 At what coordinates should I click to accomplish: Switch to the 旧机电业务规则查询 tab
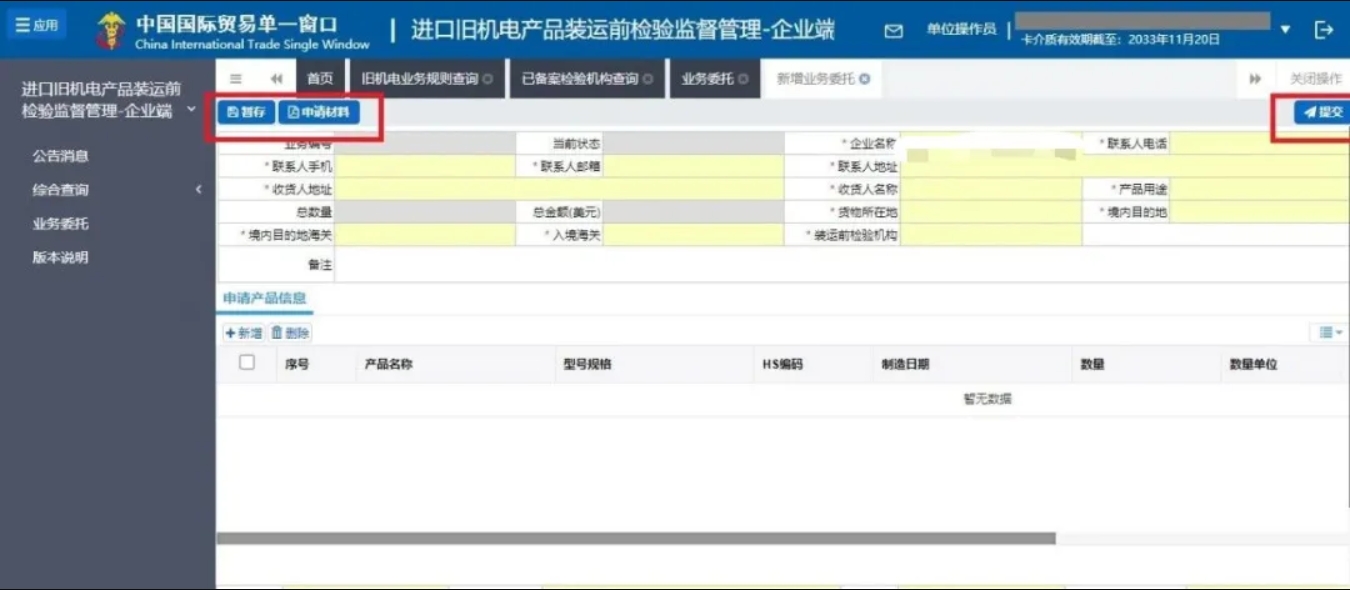420,79
